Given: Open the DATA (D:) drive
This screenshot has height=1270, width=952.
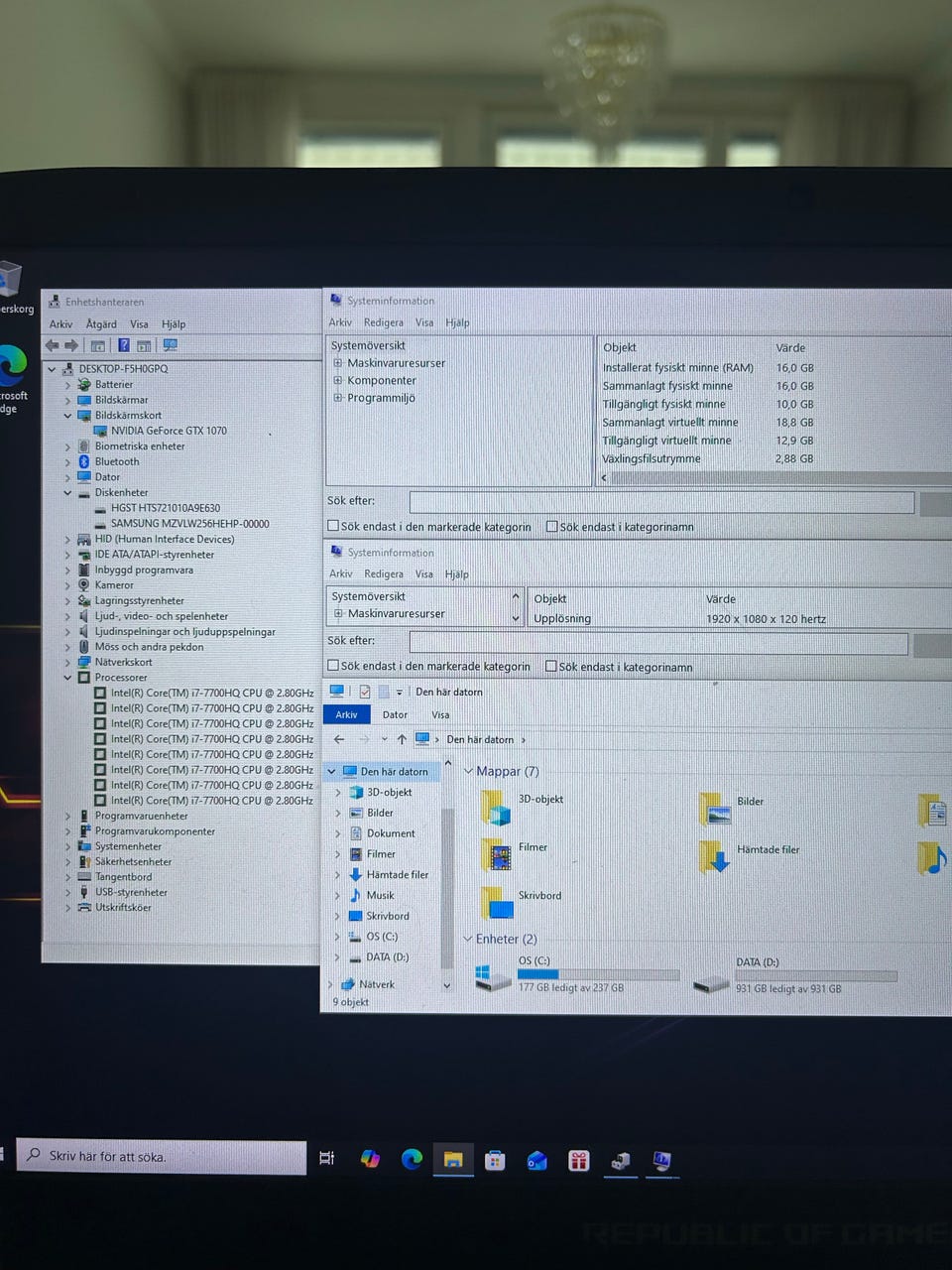Looking at the screenshot, I should pyautogui.click(x=712, y=981).
